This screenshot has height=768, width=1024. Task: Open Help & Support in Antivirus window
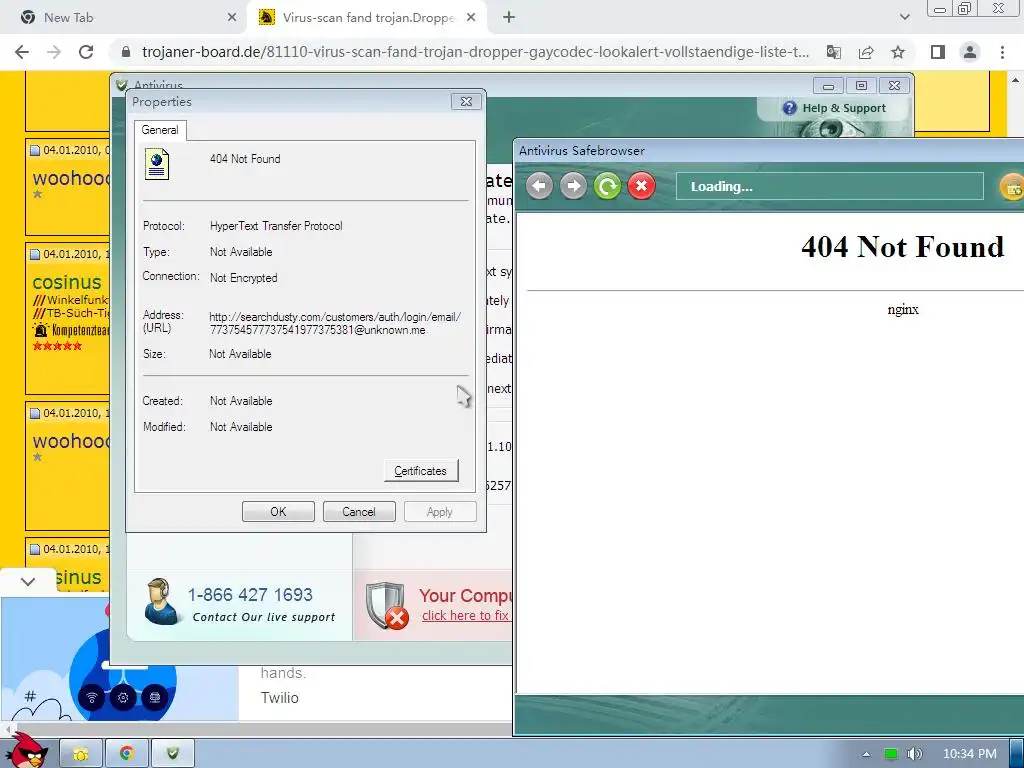[x=843, y=108]
